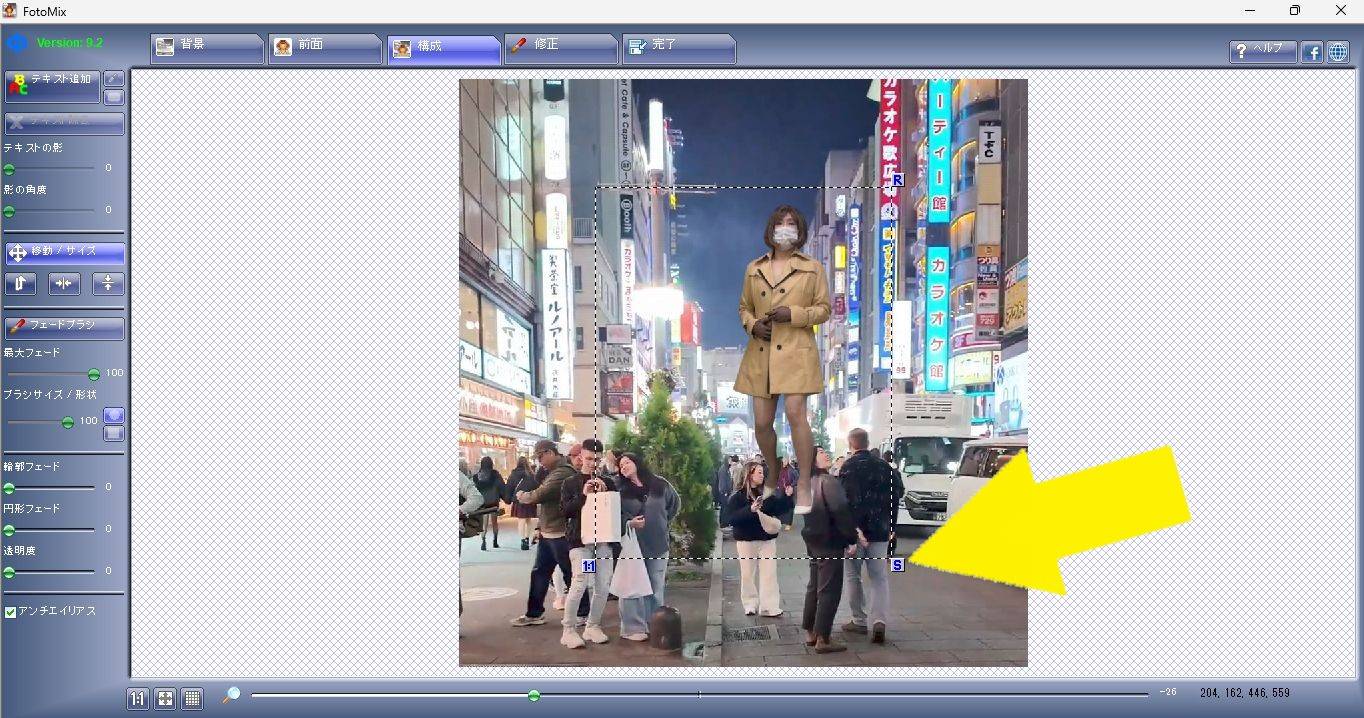The height and width of the screenshot is (718, 1364).
Task: Click the rotate icon button
Action: (20, 284)
